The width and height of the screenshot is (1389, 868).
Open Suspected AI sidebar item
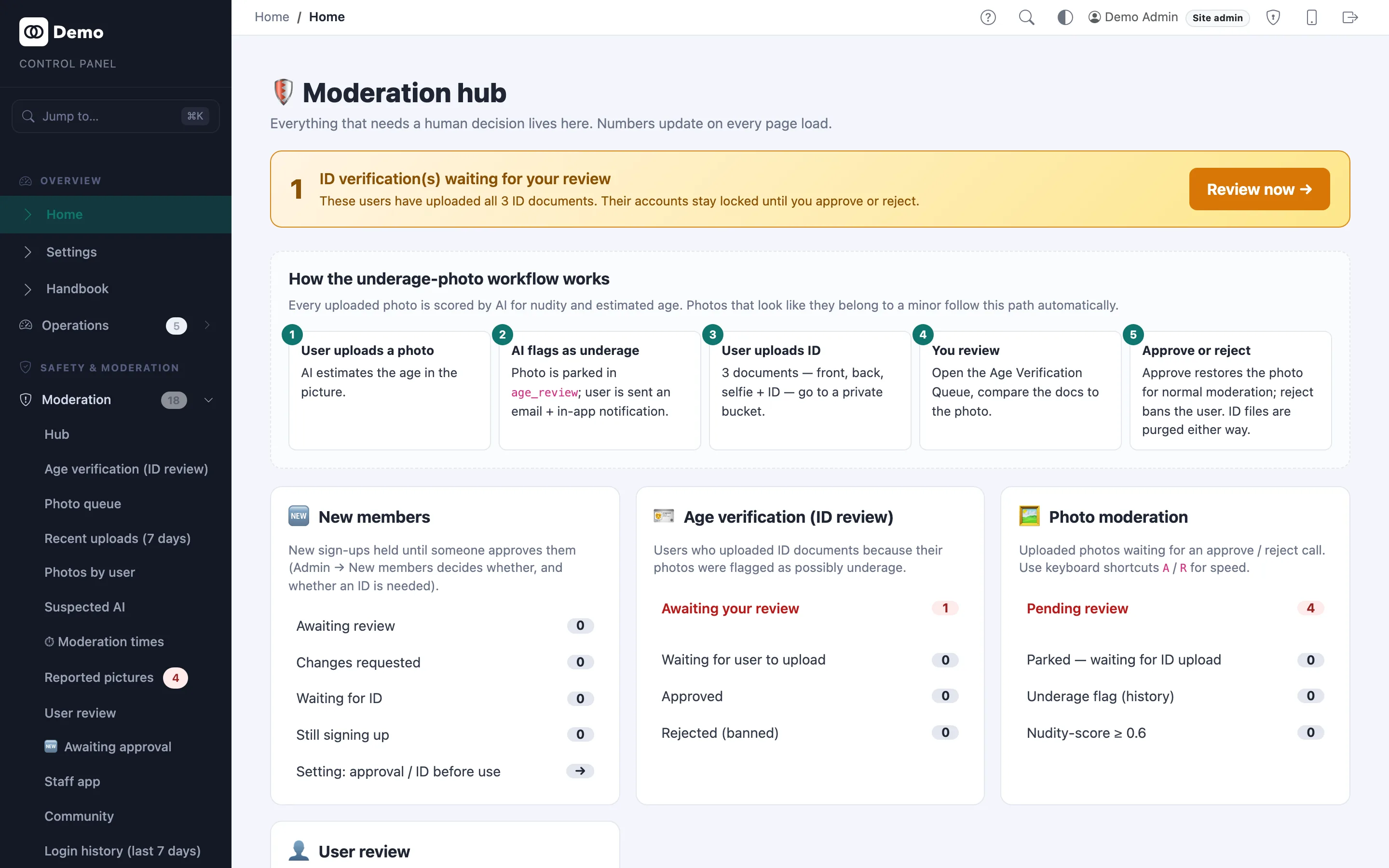coord(85,607)
